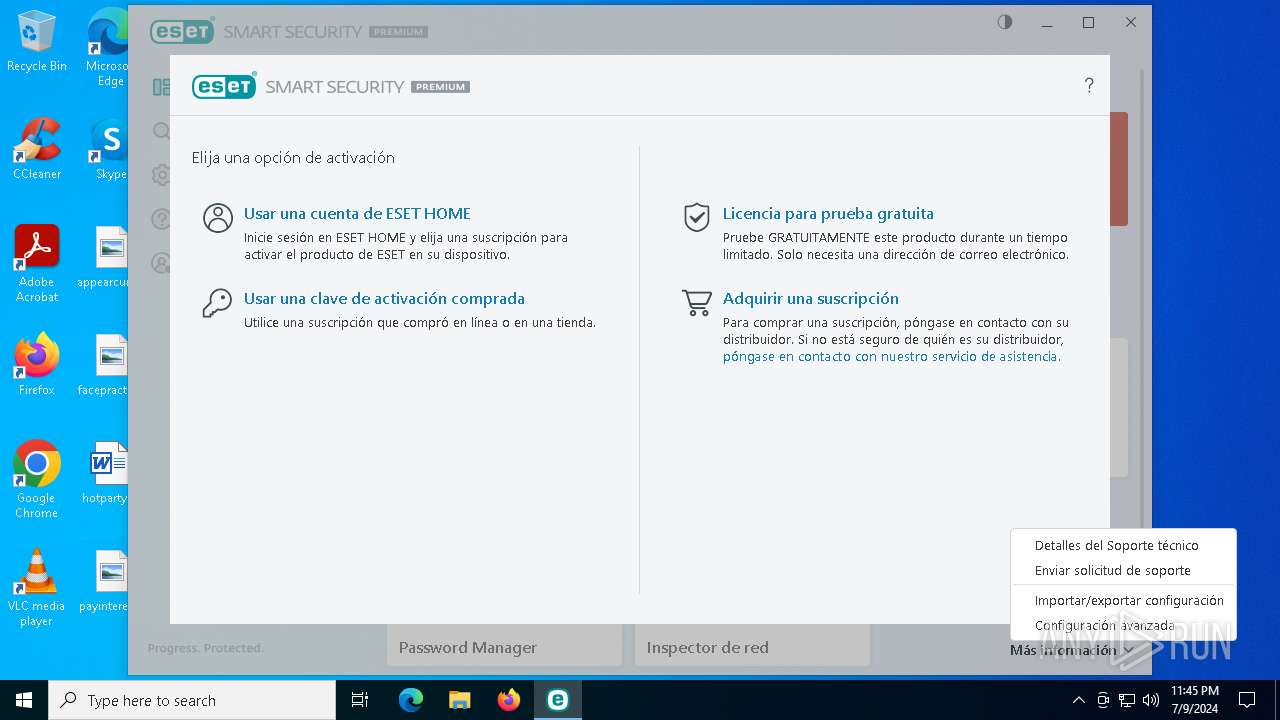The height and width of the screenshot is (720, 1280).
Task: Open the appearcur image file on desktop
Action: coord(105,257)
